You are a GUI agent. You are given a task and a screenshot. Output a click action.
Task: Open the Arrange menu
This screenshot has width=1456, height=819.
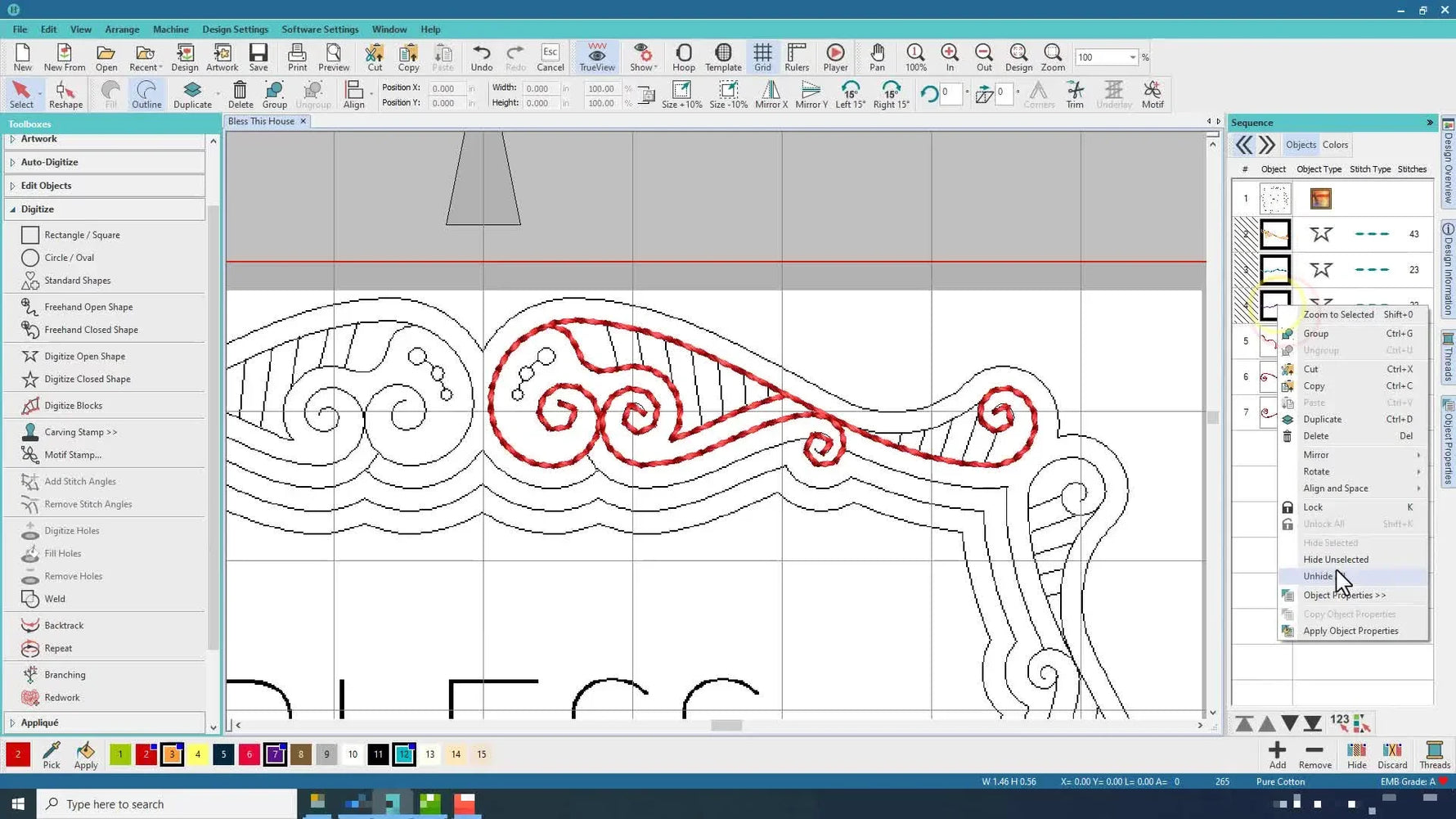point(122,29)
